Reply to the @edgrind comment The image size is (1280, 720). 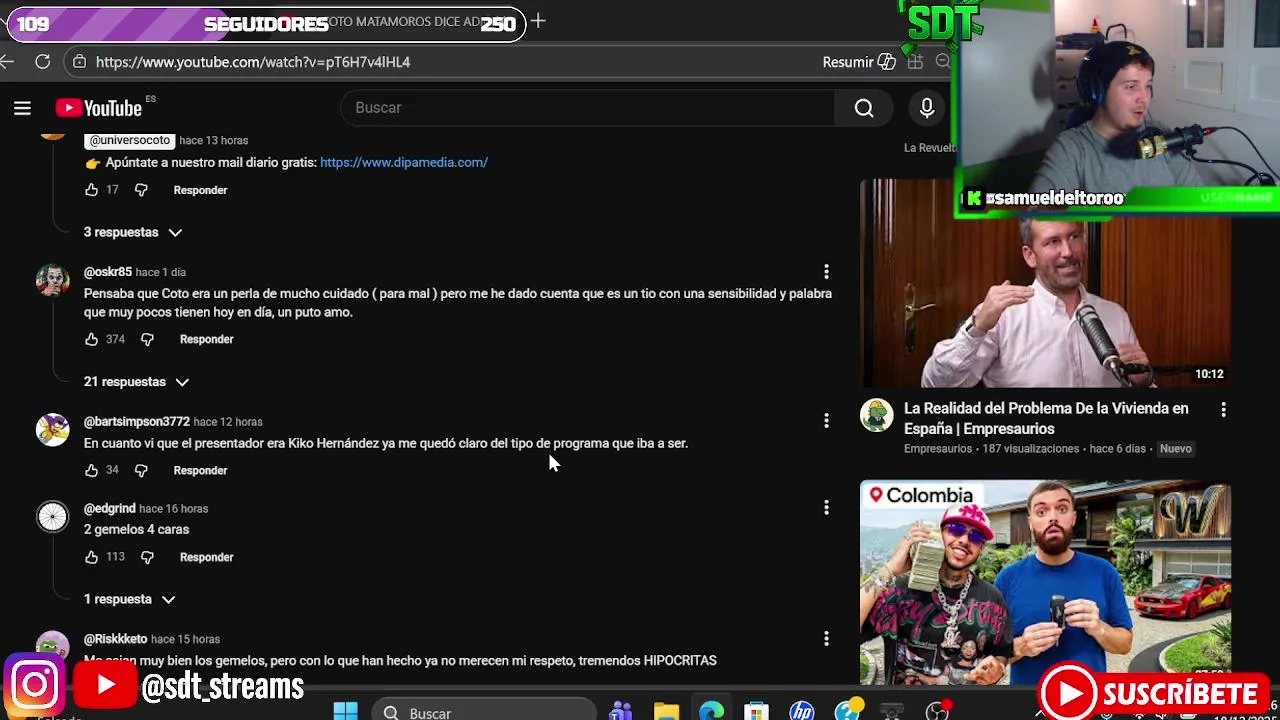point(206,557)
